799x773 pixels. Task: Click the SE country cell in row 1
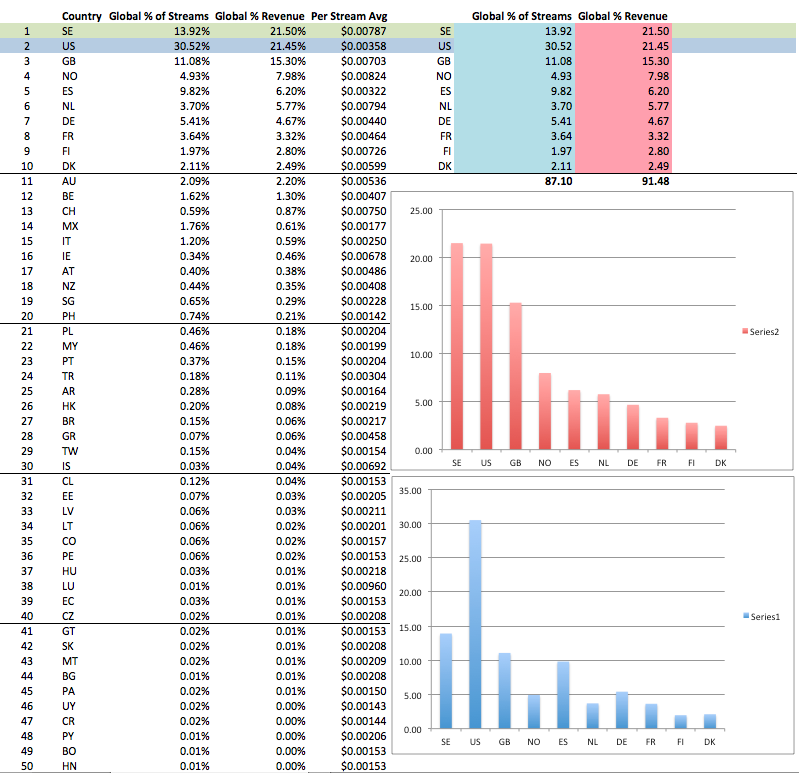68,32
